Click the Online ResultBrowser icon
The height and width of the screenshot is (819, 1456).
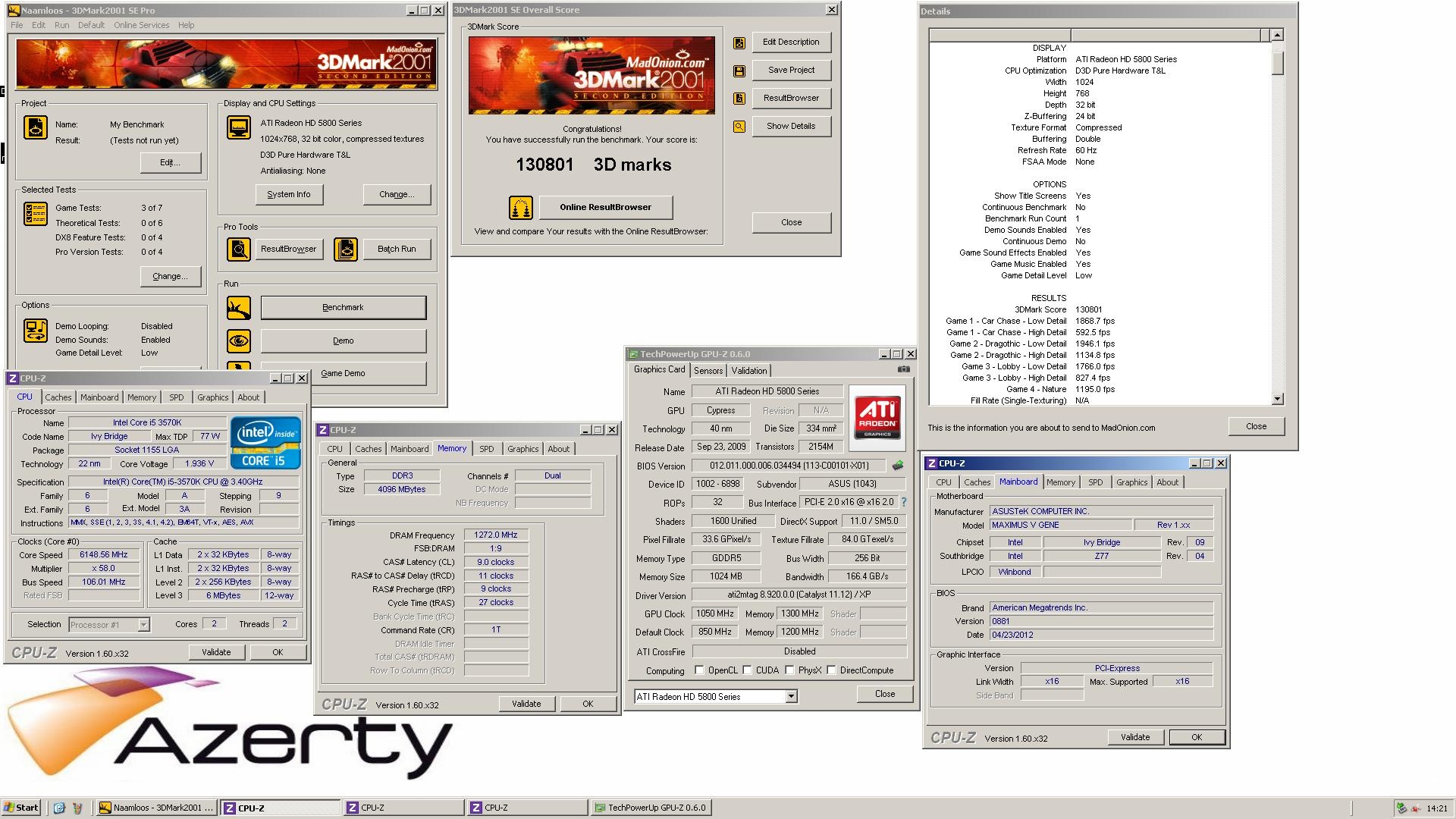(520, 207)
